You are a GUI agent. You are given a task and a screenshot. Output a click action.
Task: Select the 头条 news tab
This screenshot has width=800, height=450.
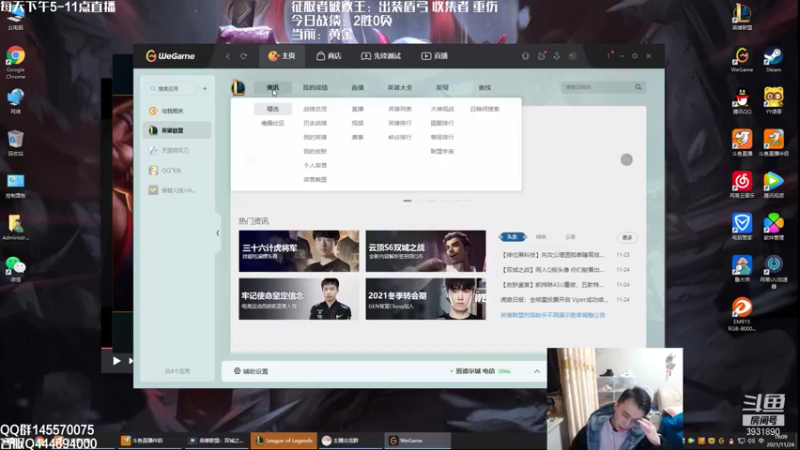point(512,237)
